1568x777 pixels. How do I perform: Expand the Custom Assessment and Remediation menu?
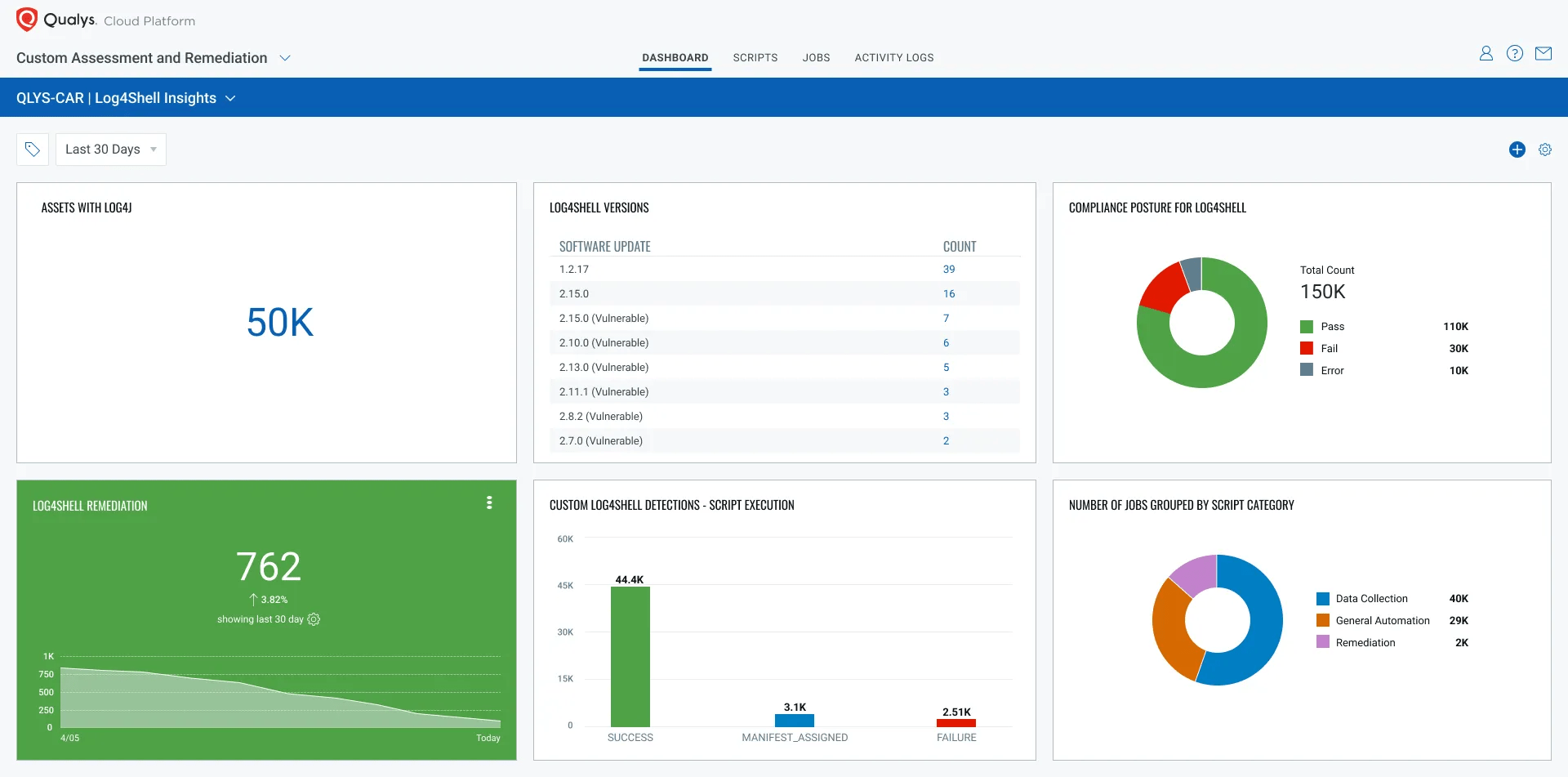[285, 58]
